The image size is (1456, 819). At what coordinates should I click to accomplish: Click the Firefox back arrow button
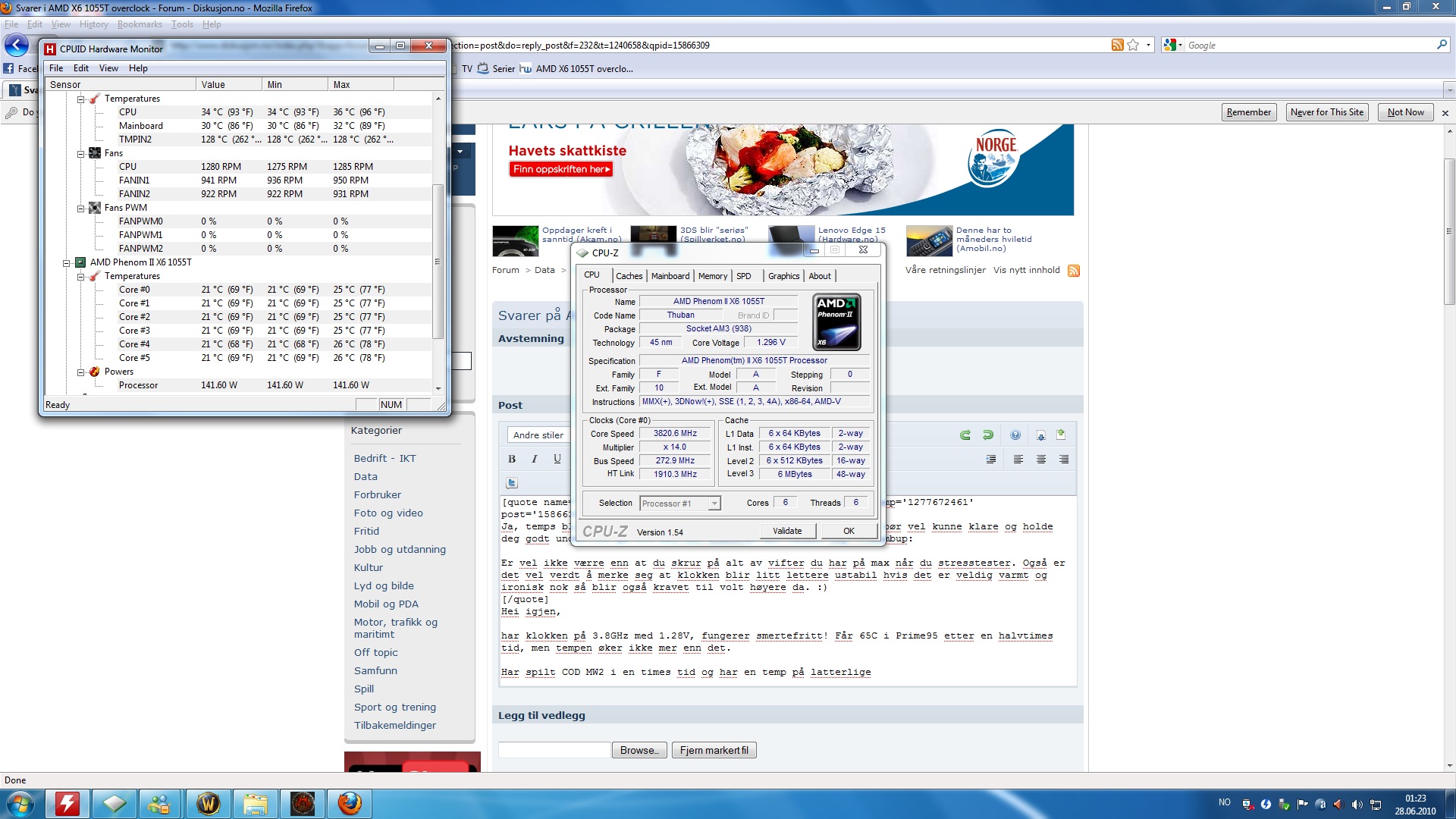[x=17, y=45]
